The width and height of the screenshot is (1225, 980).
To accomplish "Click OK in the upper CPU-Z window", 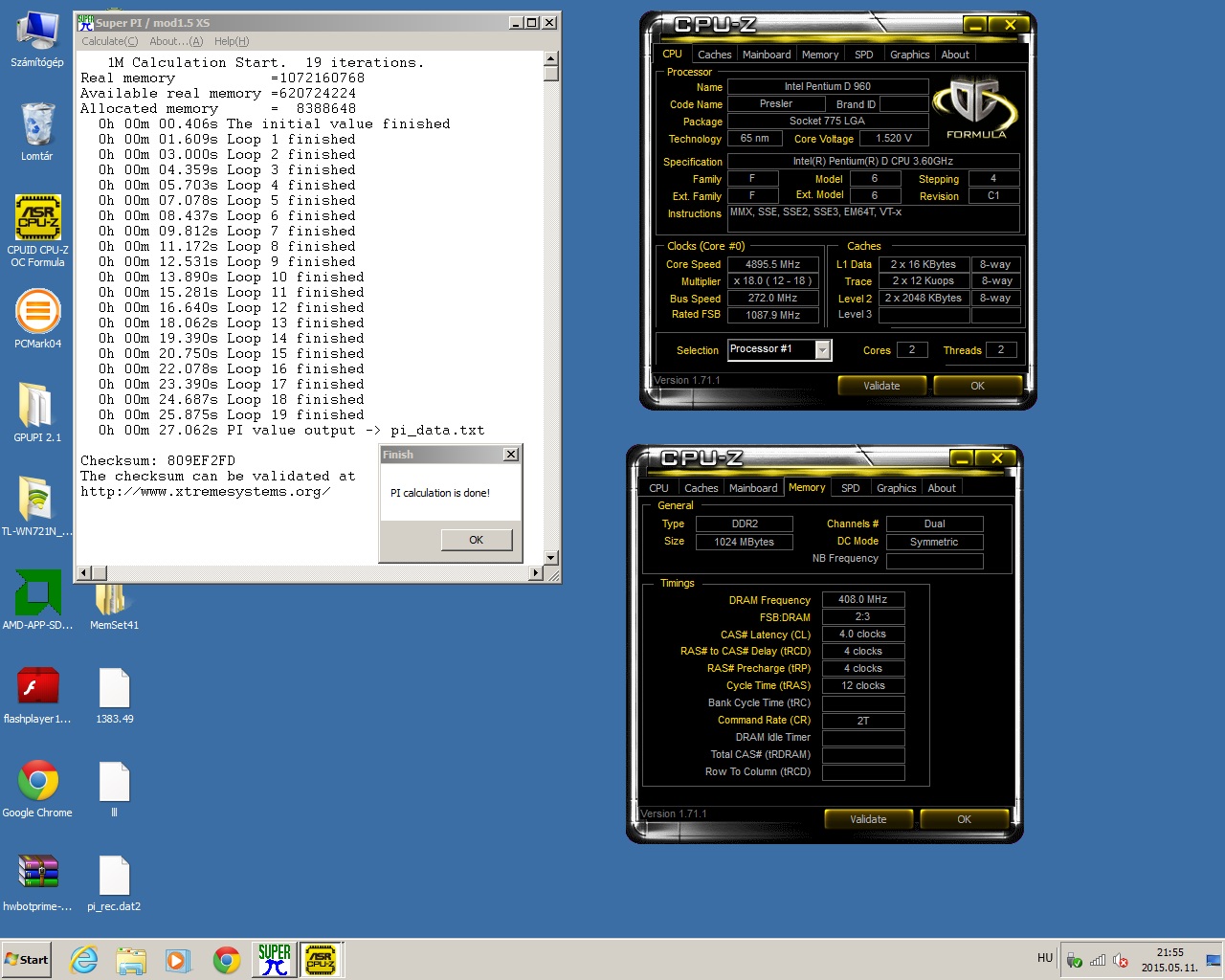I will 977,386.
